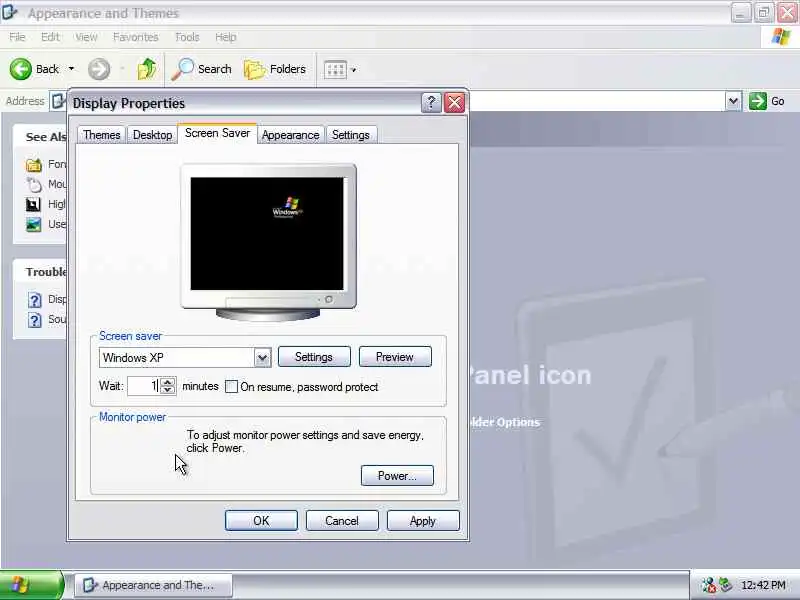Click the Windows flag logo in the menu bar

(x=781, y=37)
